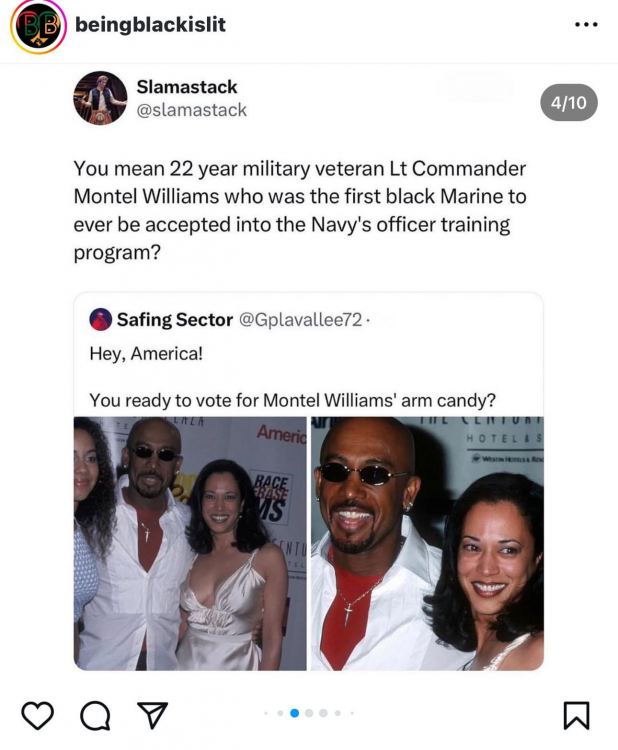Select the active blue carousel dot

coord(295,713)
